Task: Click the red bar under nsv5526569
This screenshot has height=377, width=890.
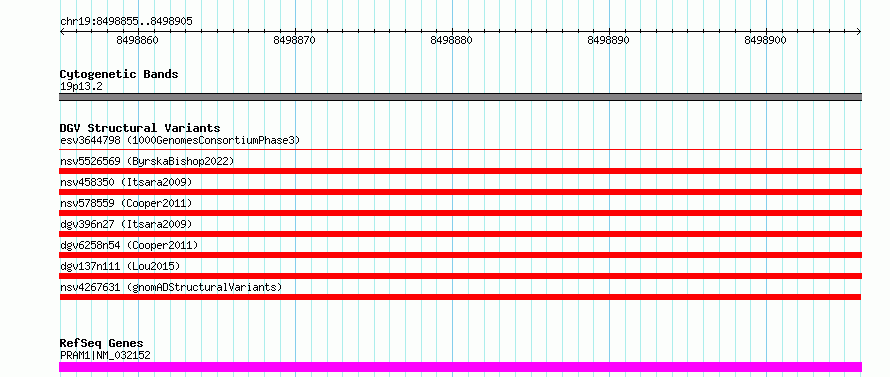Action: (460, 171)
